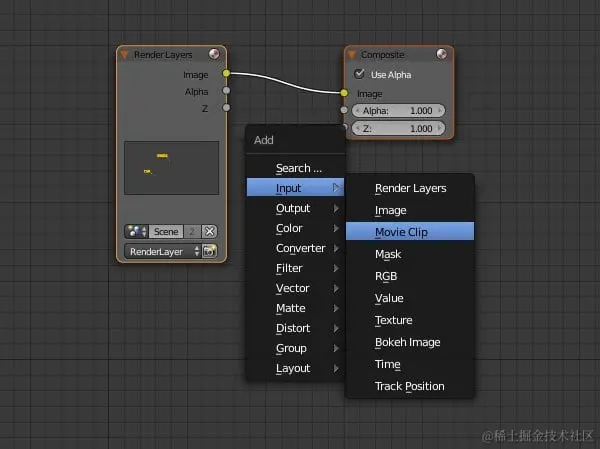
Task: Open the Group submenu
Action: (x=295, y=348)
